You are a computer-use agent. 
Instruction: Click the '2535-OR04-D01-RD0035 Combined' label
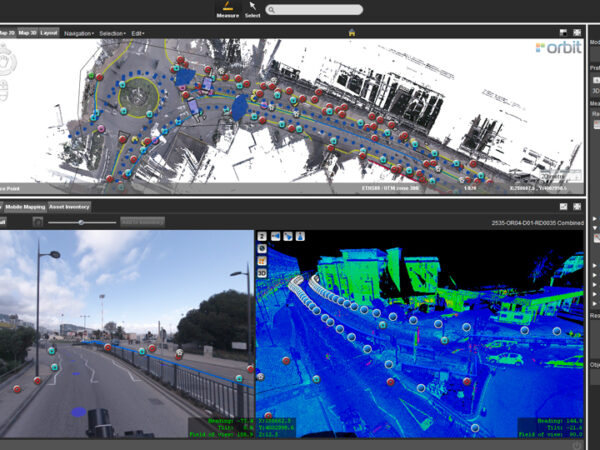click(x=537, y=223)
